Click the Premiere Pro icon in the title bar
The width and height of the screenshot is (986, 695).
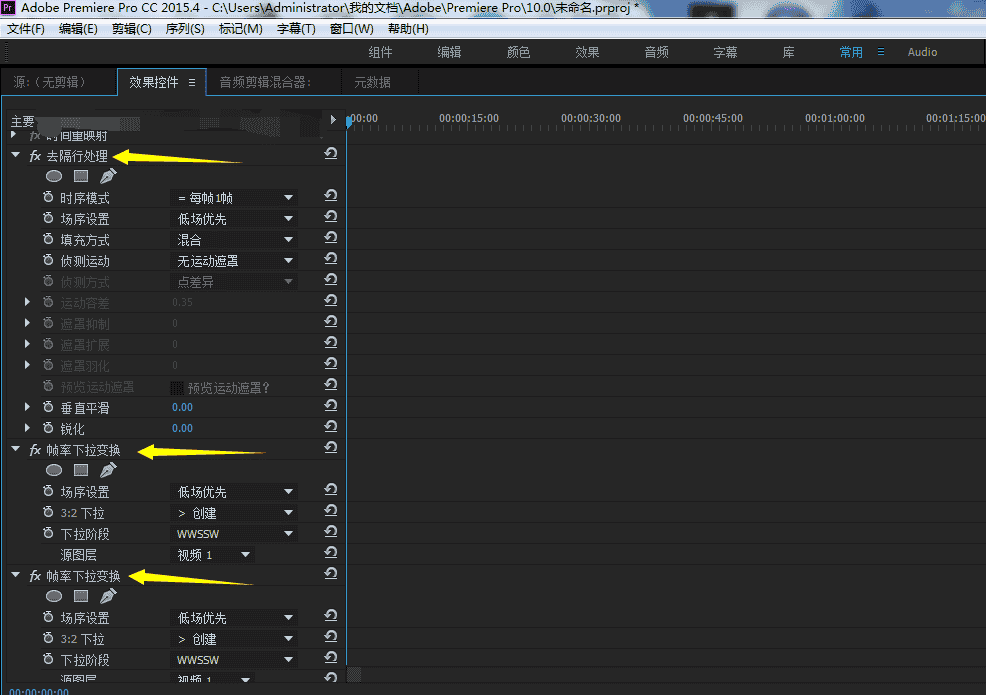(9, 8)
